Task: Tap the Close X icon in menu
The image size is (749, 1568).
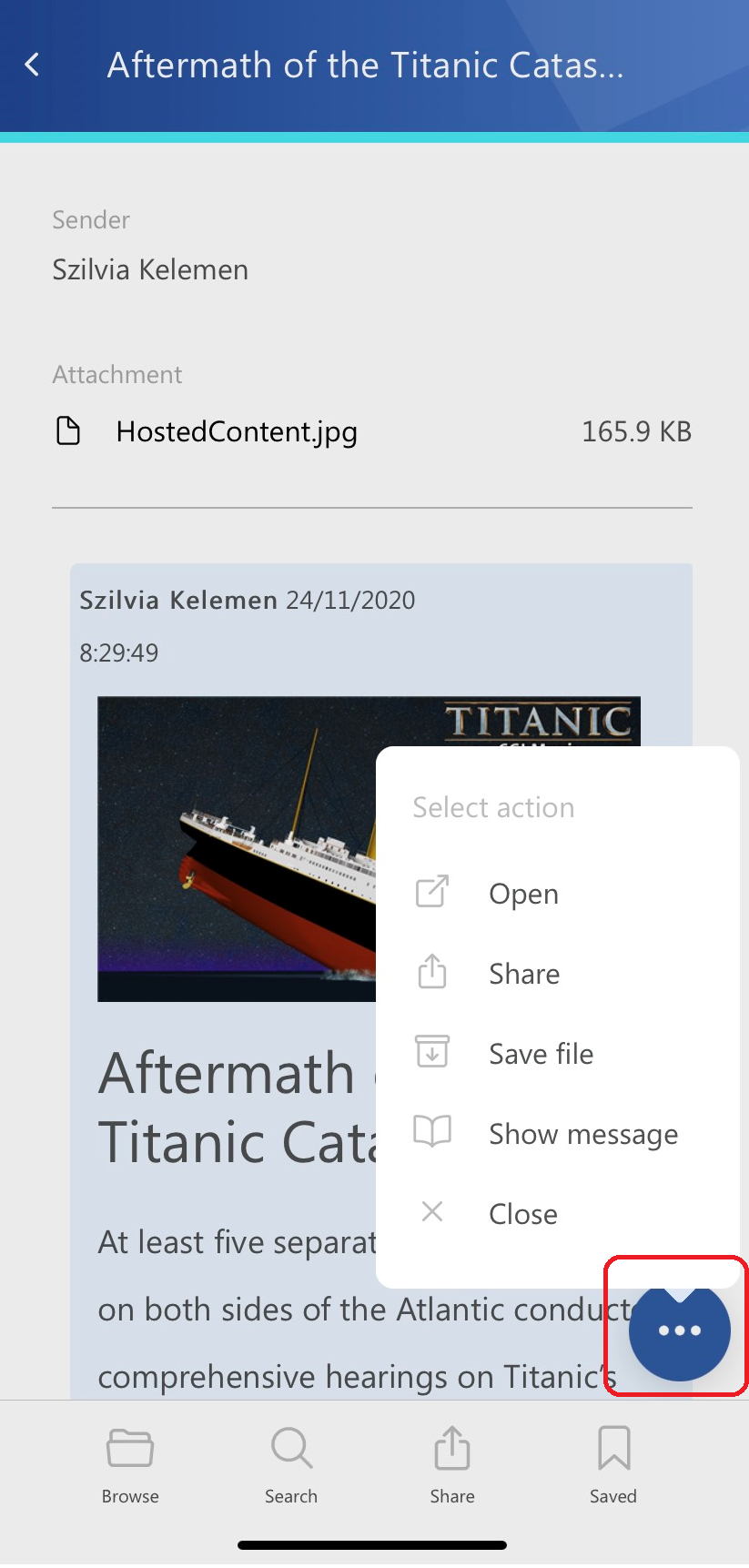Action: (432, 1211)
